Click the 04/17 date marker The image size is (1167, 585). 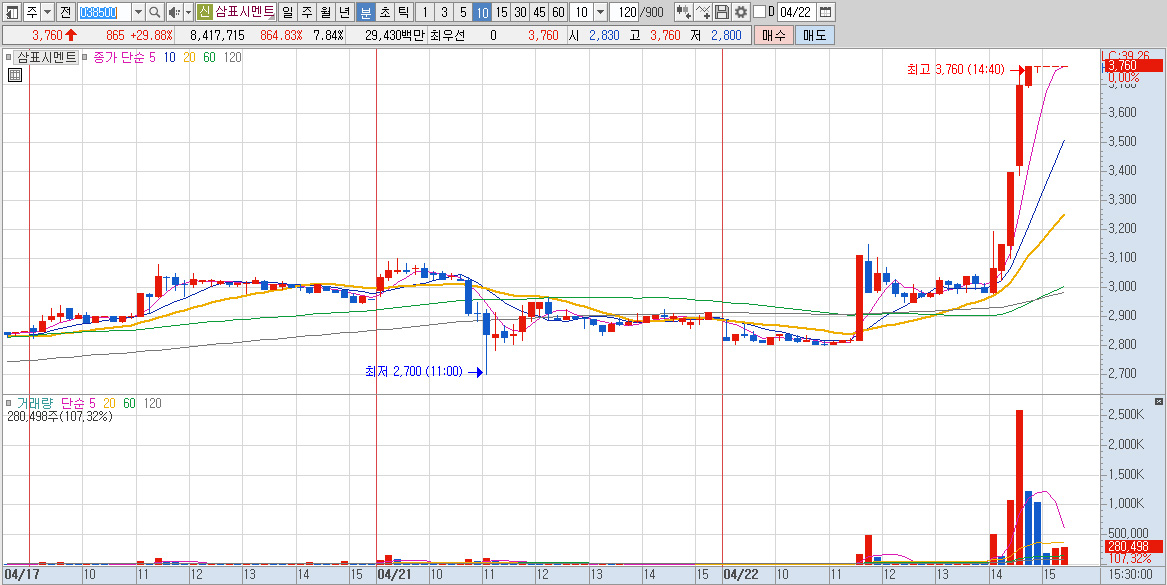21,575
